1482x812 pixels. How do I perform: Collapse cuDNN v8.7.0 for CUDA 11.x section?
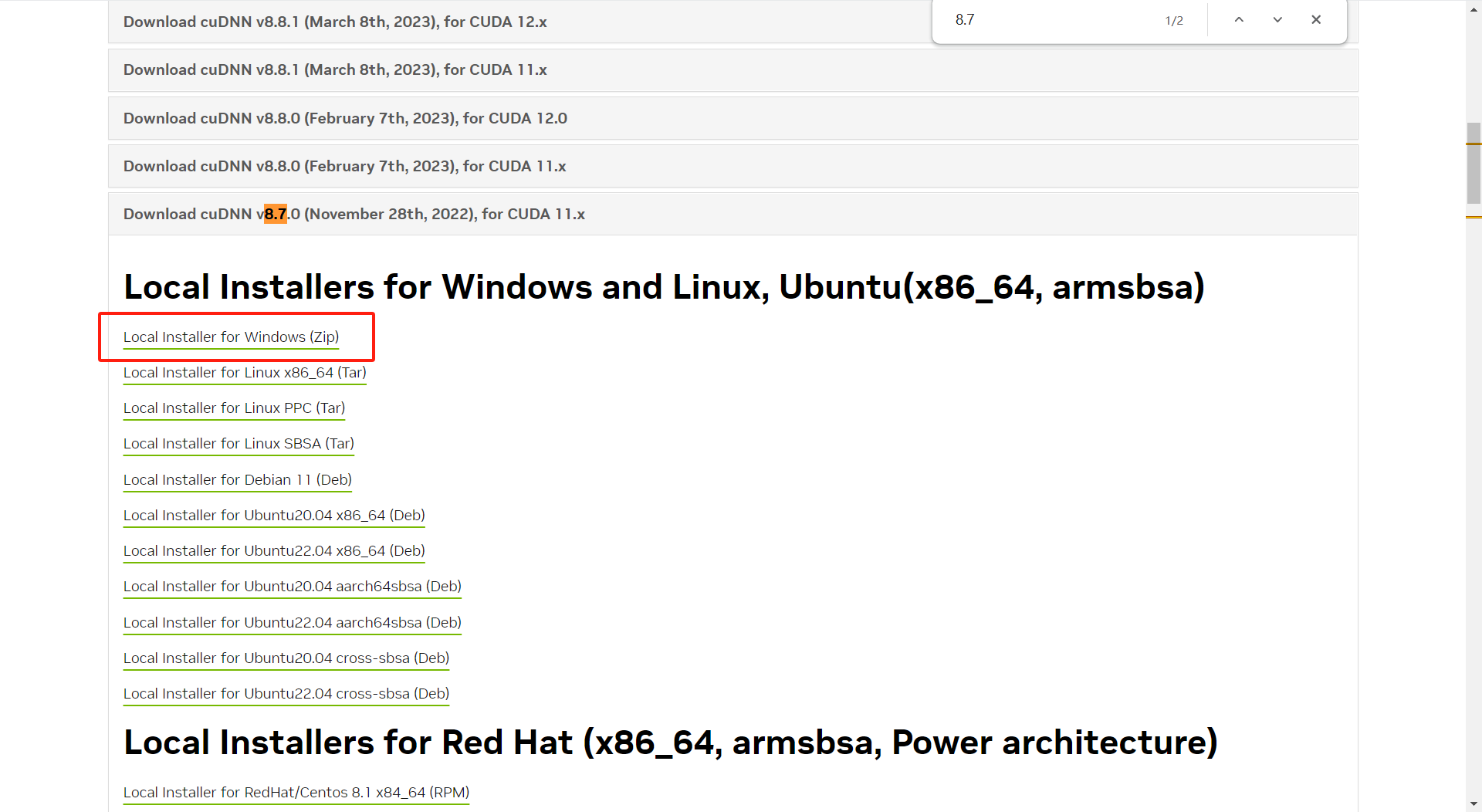[733, 214]
